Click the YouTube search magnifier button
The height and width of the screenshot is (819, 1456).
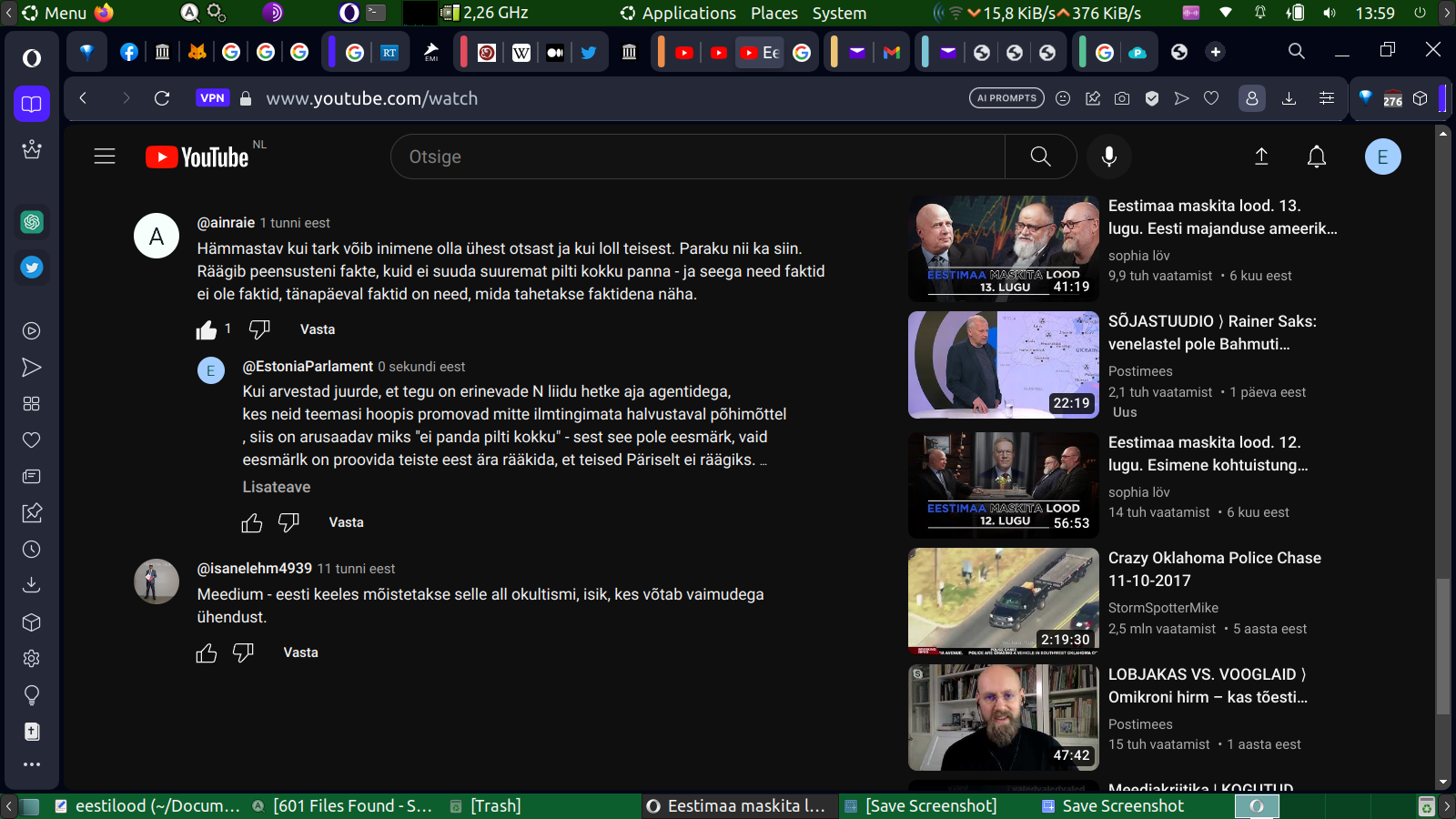(1041, 157)
